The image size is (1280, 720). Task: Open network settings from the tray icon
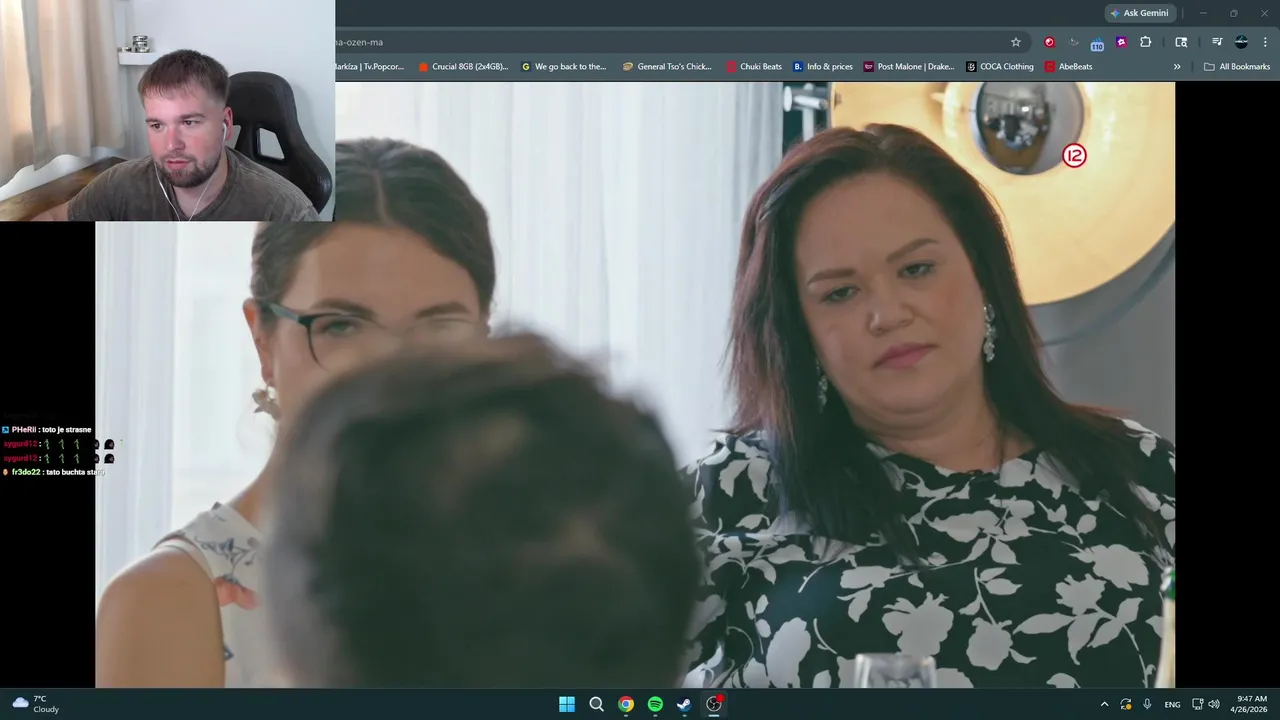point(1198,704)
